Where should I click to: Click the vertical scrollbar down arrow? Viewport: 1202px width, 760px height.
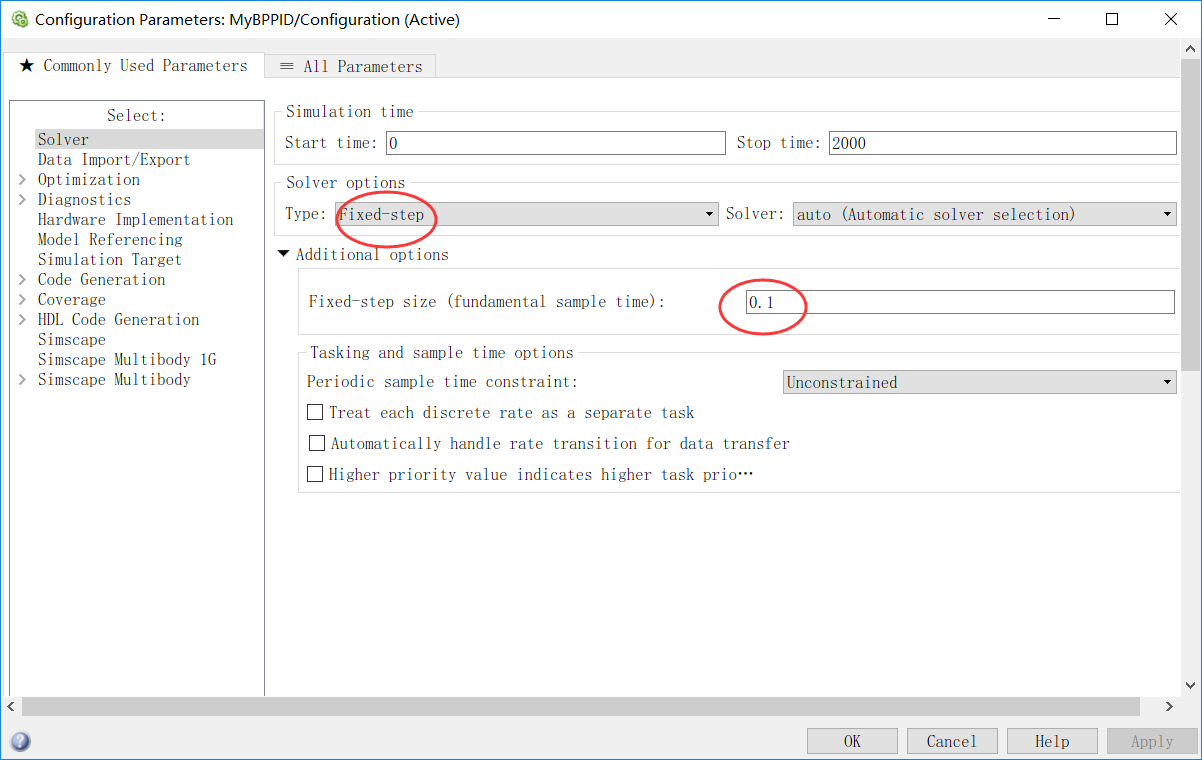point(1190,686)
